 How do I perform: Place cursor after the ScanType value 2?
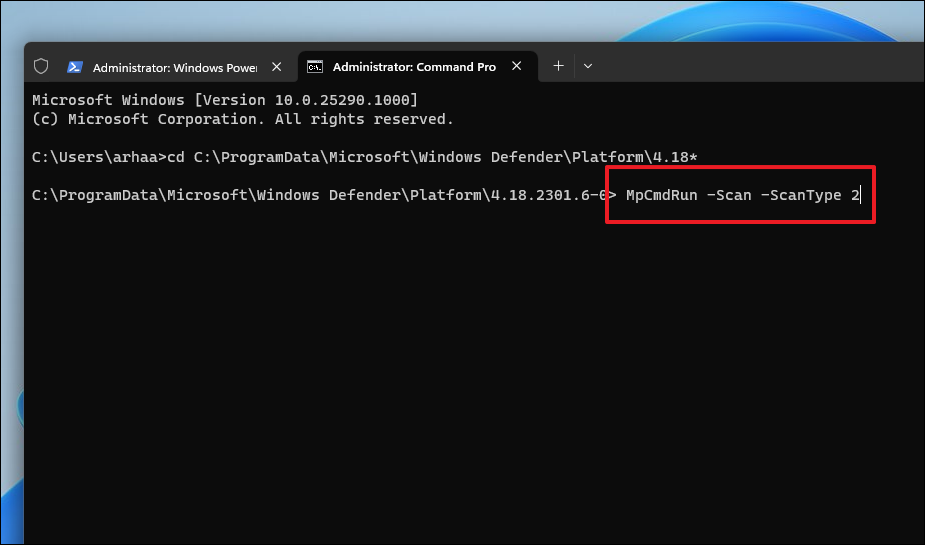861,195
